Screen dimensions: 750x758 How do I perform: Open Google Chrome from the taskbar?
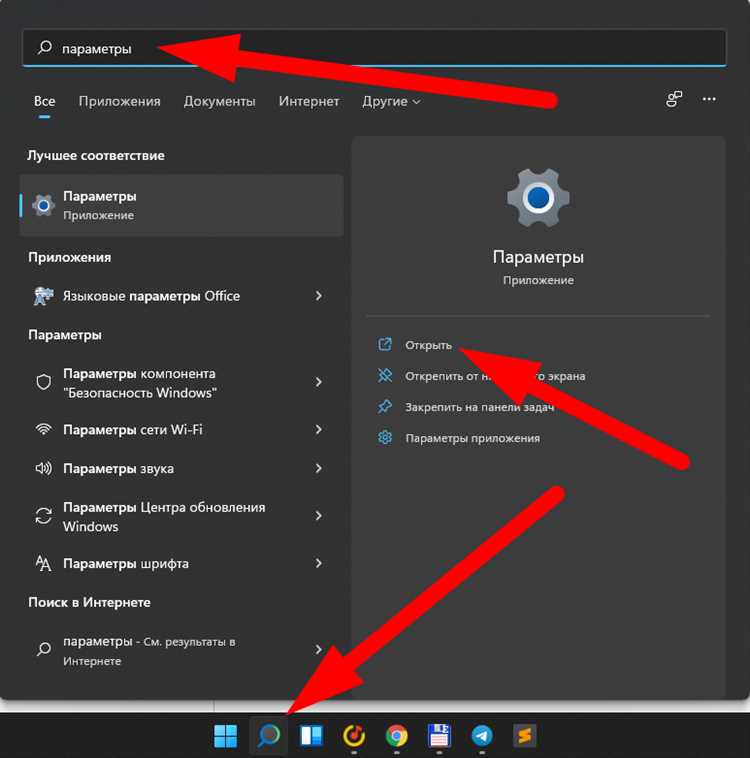point(397,736)
